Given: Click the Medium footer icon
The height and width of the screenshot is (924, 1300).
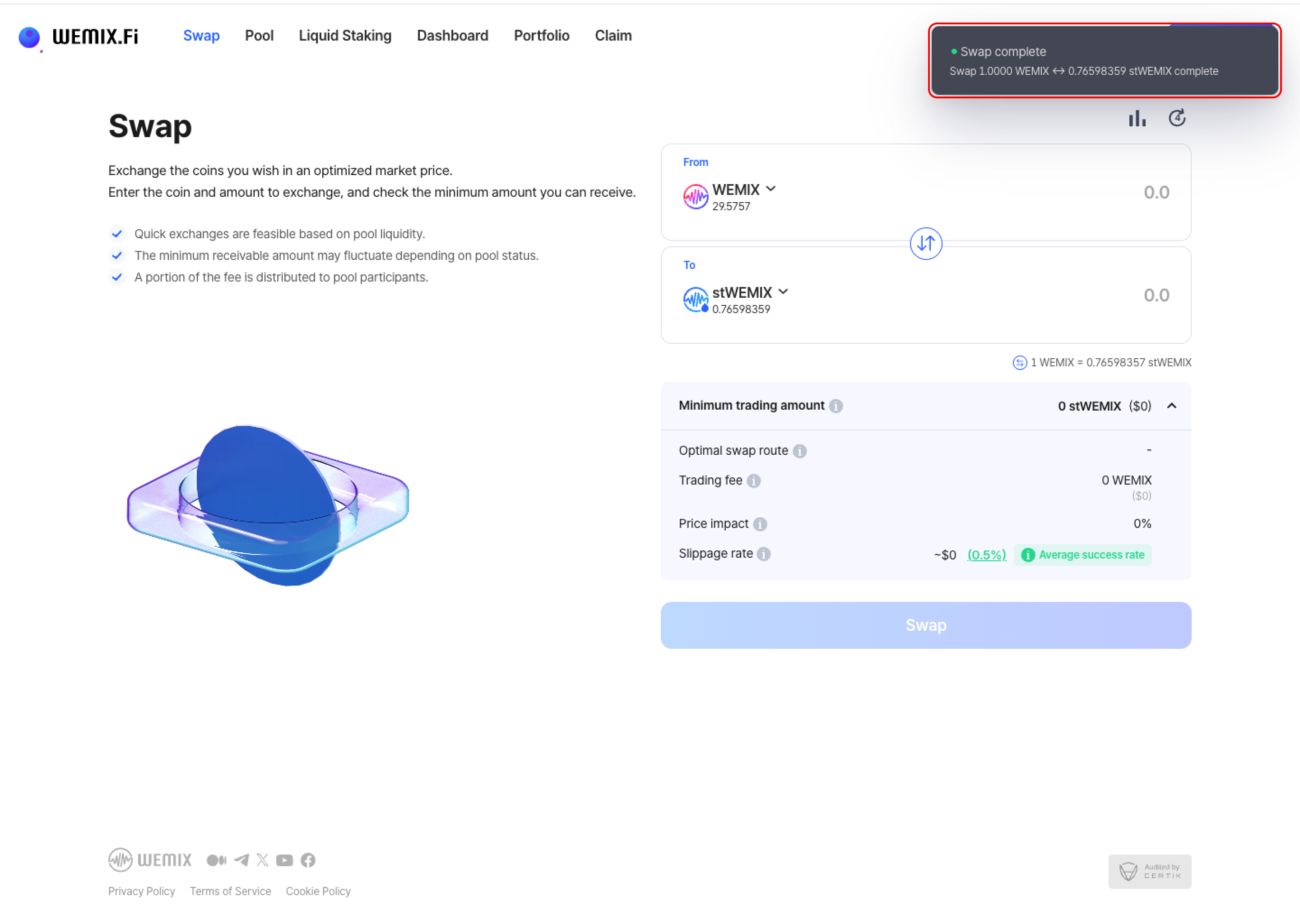Looking at the screenshot, I should click(x=216, y=859).
